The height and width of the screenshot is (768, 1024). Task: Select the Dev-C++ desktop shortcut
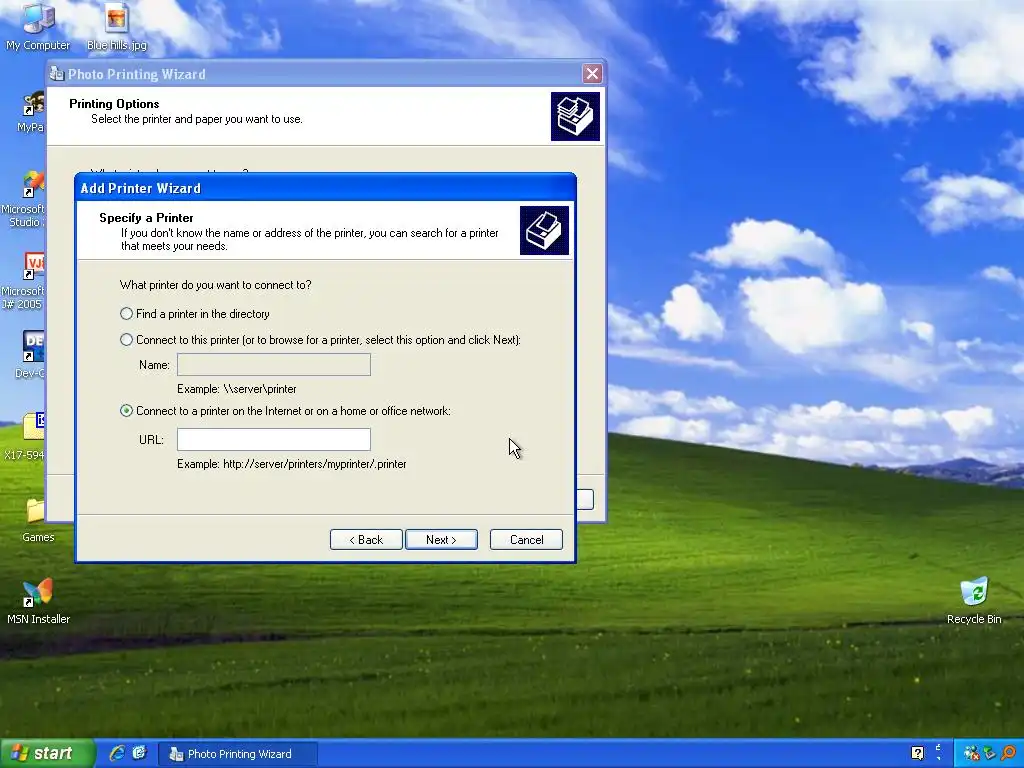click(x=31, y=355)
